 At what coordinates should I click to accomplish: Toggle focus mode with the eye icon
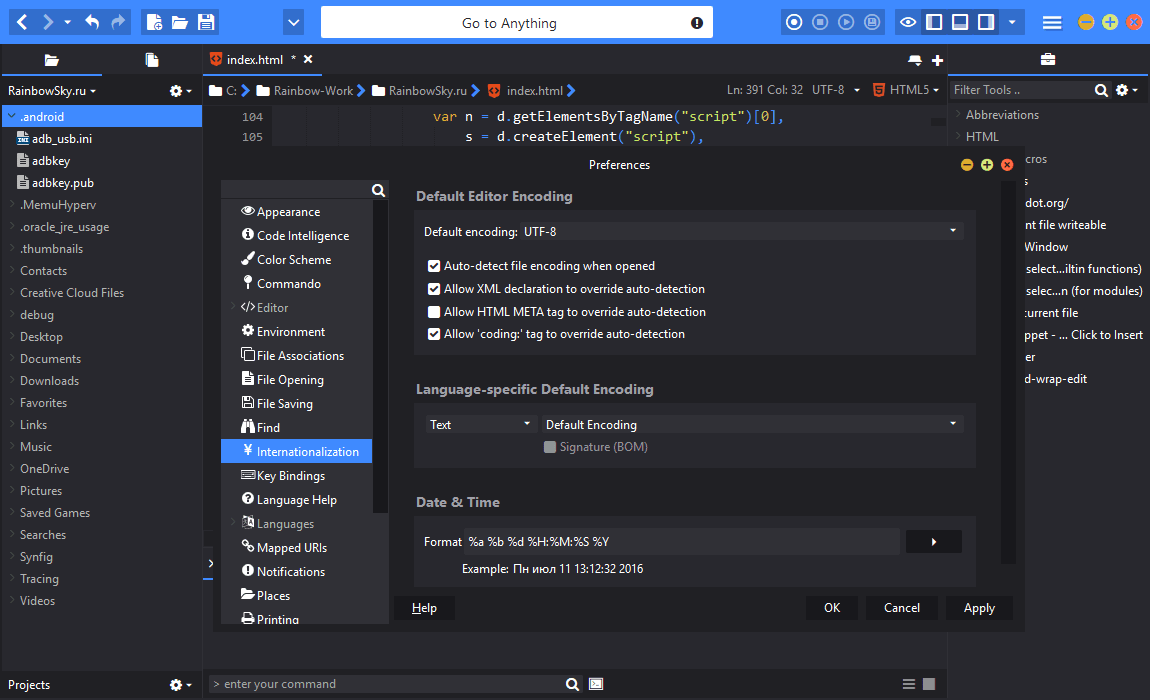(x=907, y=22)
